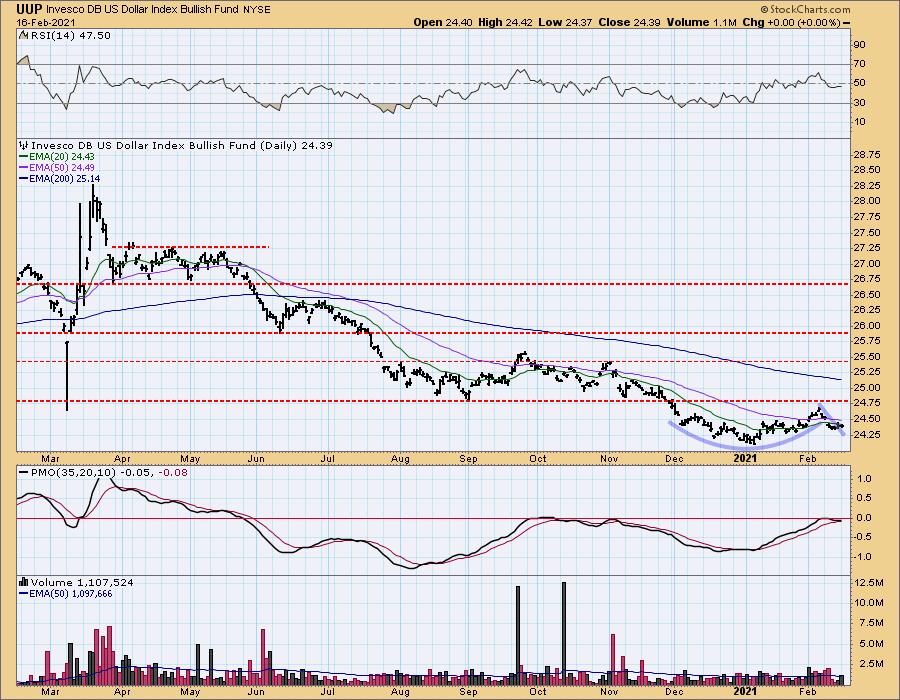Click the RSI indicator line icon

tap(23, 36)
